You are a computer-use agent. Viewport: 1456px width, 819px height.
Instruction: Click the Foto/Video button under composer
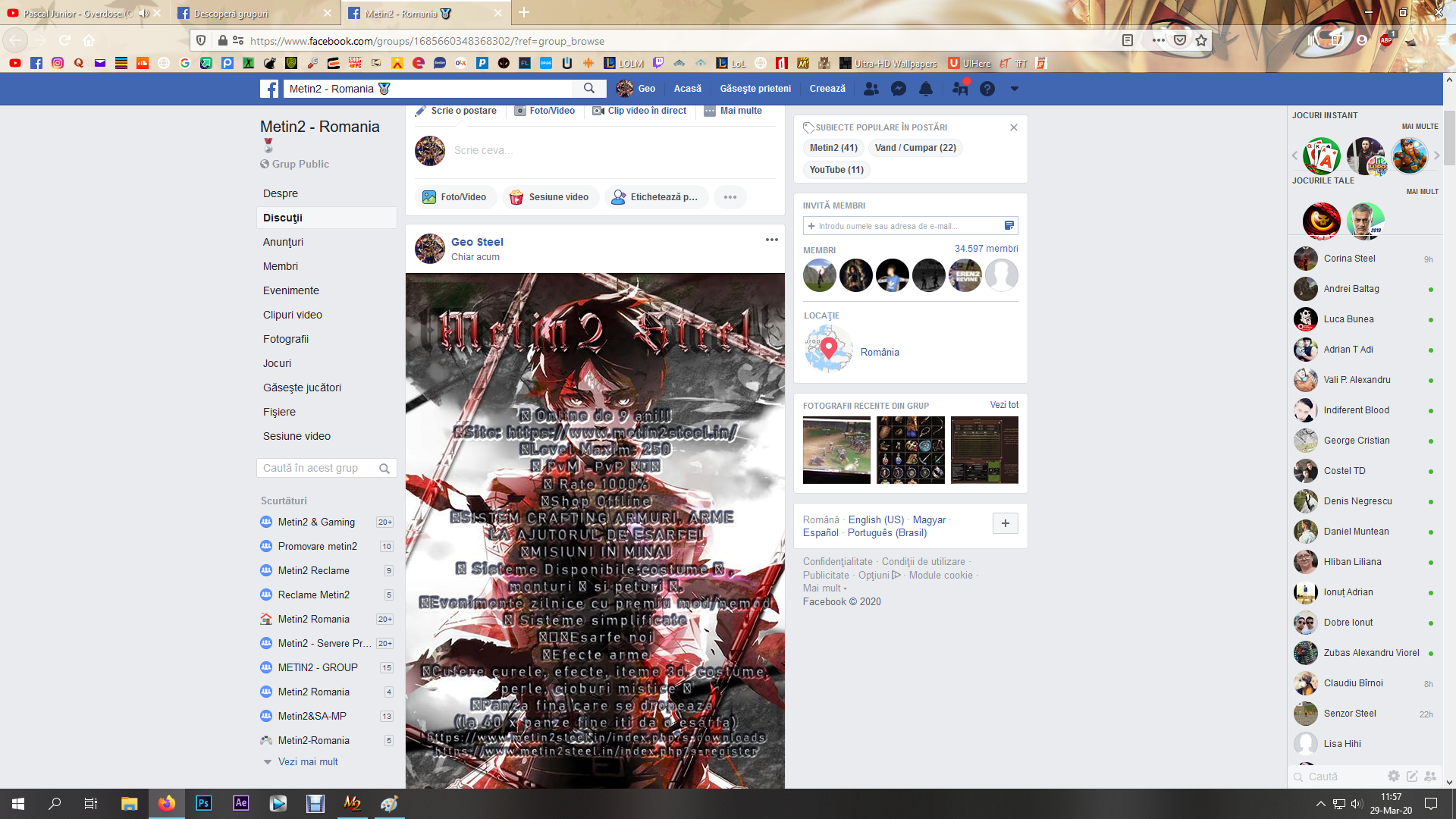[455, 197]
